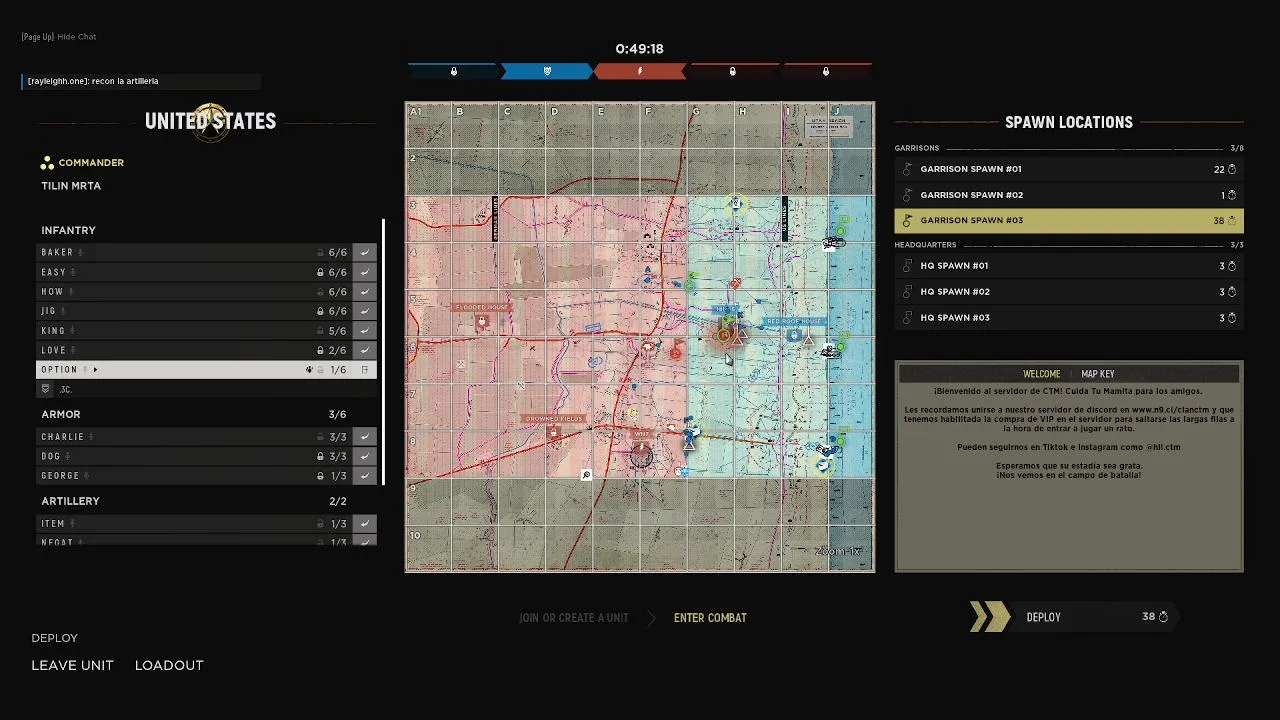This screenshot has width=1280, height=720.
Task: Click commander name TILIN MRTA
Action: tap(71, 186)
